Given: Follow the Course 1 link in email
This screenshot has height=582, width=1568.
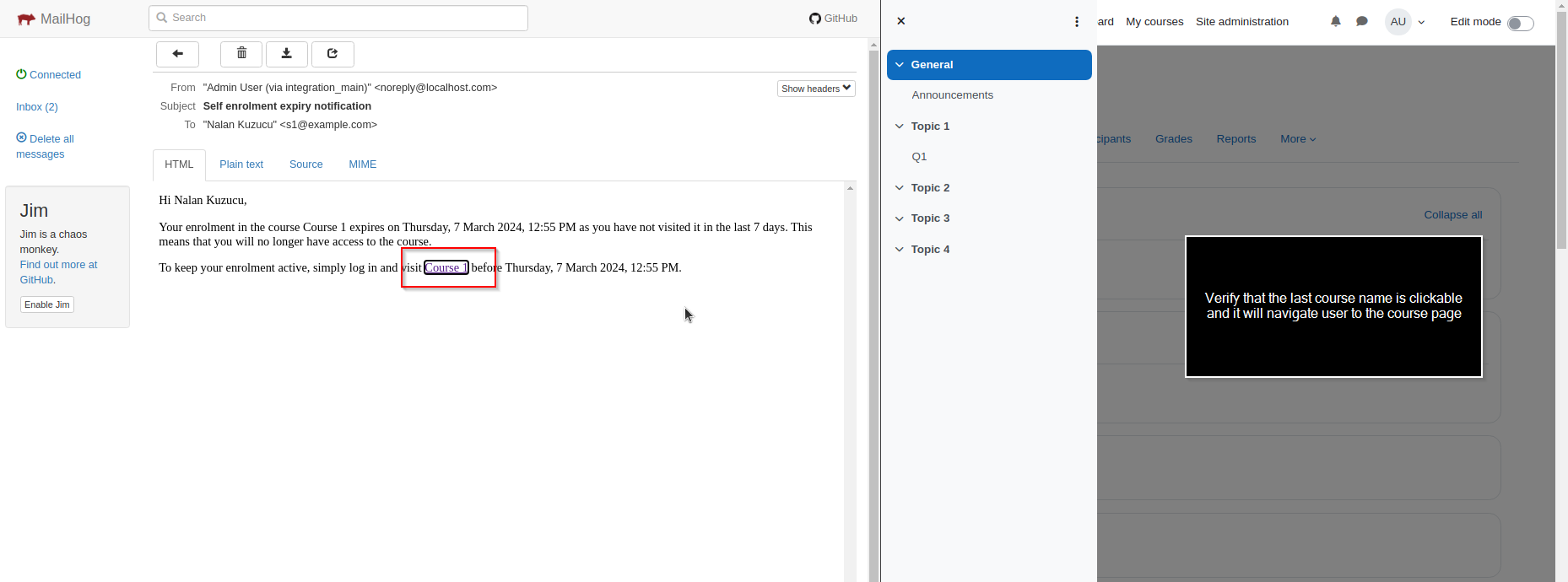Looking at the screenshot, I should (x=446, y=267).
